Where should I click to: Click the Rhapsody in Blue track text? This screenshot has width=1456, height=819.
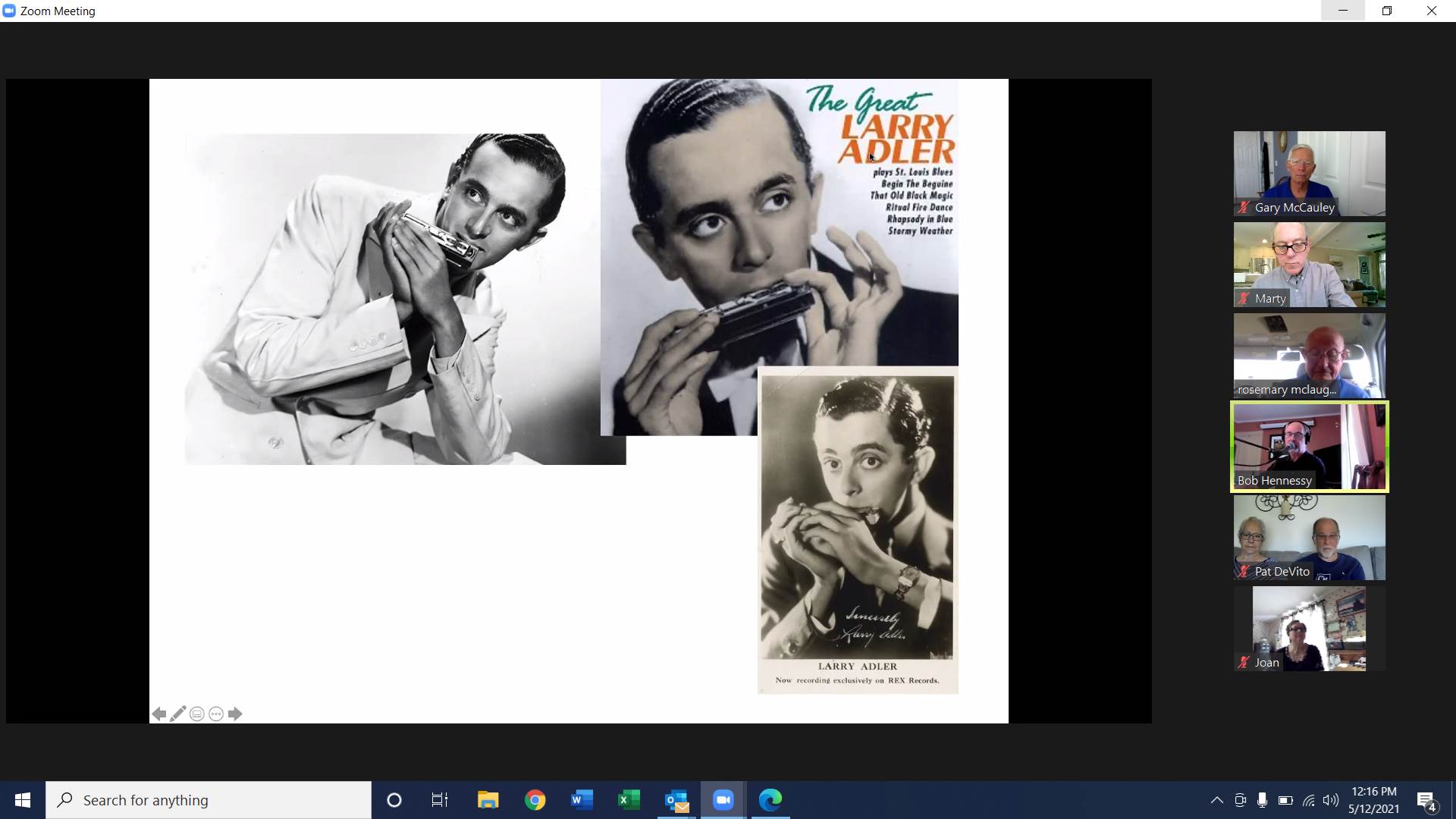point(919,219)
